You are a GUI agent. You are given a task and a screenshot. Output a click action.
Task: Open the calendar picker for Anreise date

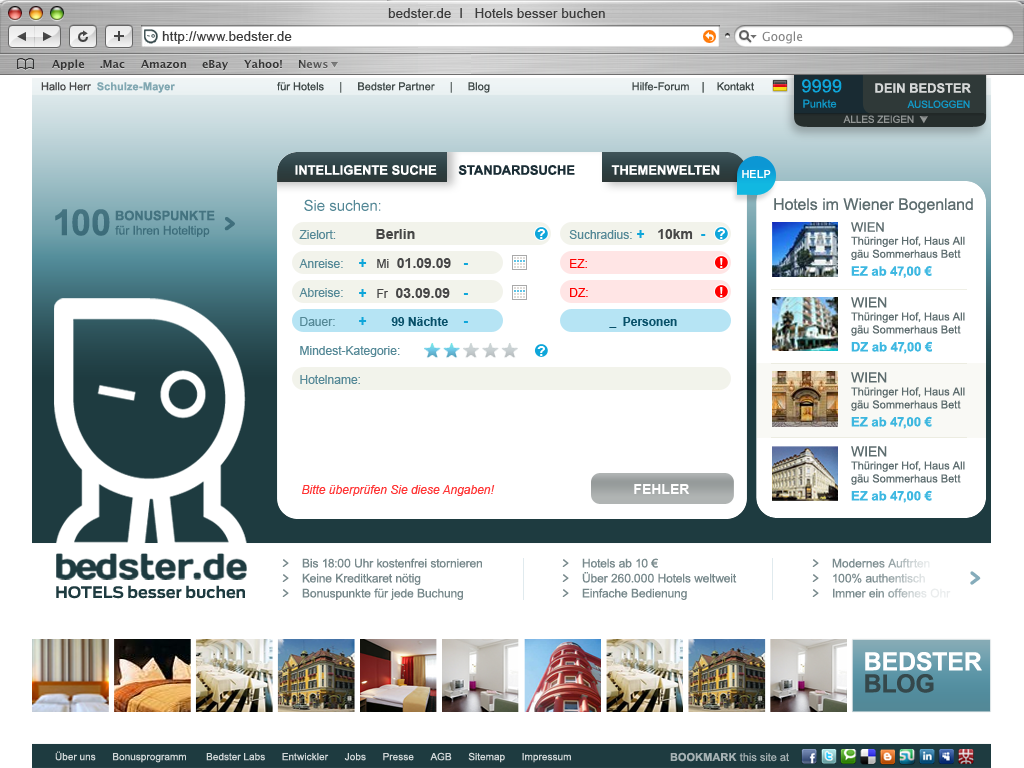point(519,262)
